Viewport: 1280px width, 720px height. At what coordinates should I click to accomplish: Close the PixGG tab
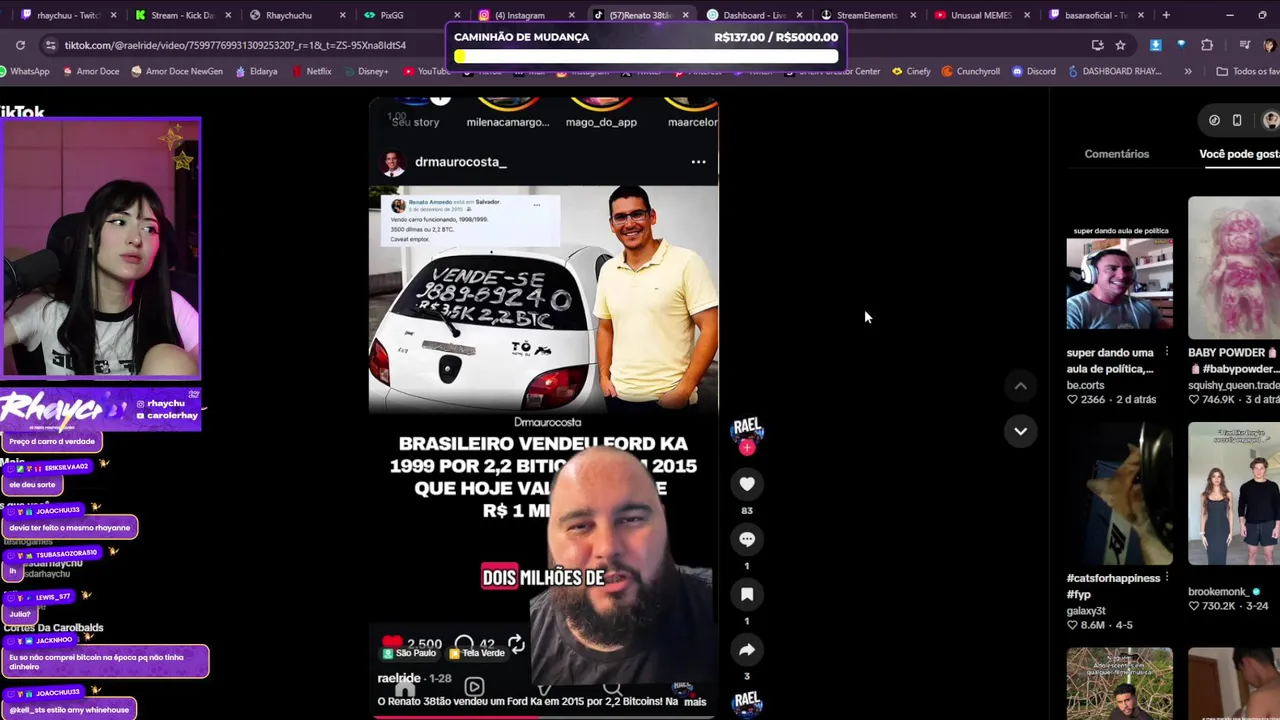tap(457, 15)
